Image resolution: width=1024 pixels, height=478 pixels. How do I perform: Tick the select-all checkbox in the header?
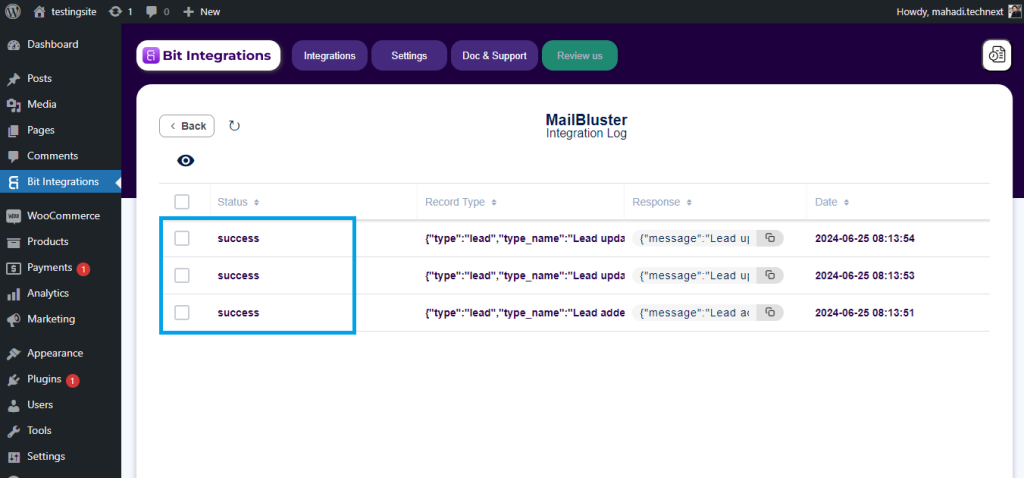coord(182,202)
